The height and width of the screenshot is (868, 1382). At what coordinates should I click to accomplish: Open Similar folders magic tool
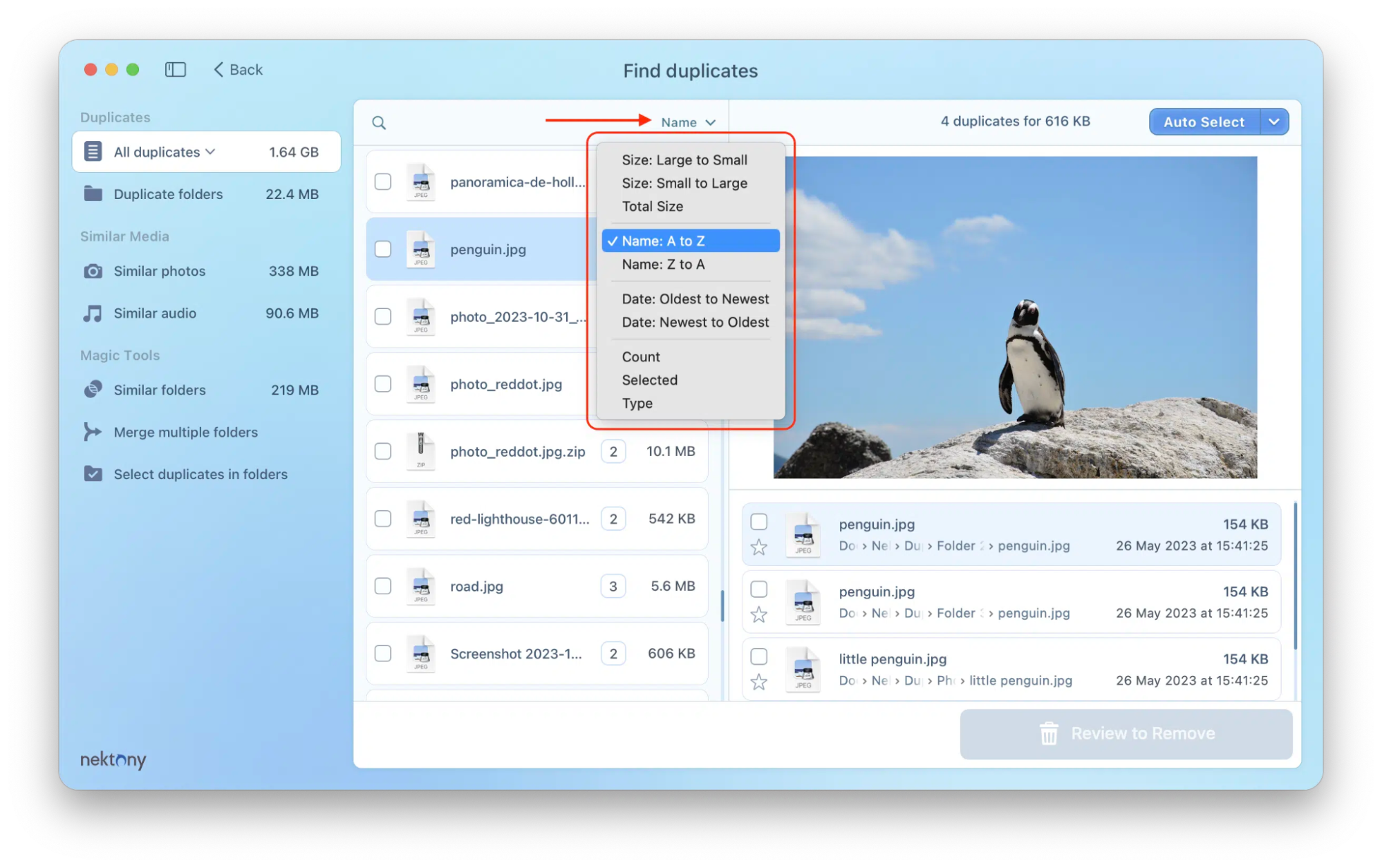[x=159, y=390]
